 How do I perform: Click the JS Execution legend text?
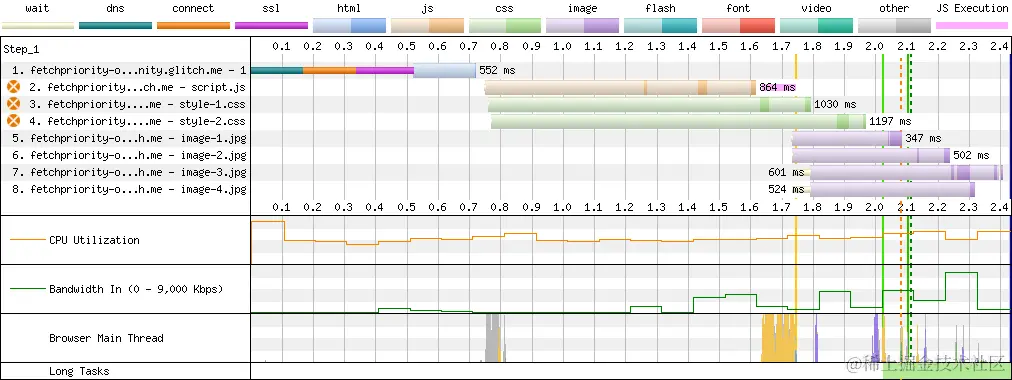point(972,8)
